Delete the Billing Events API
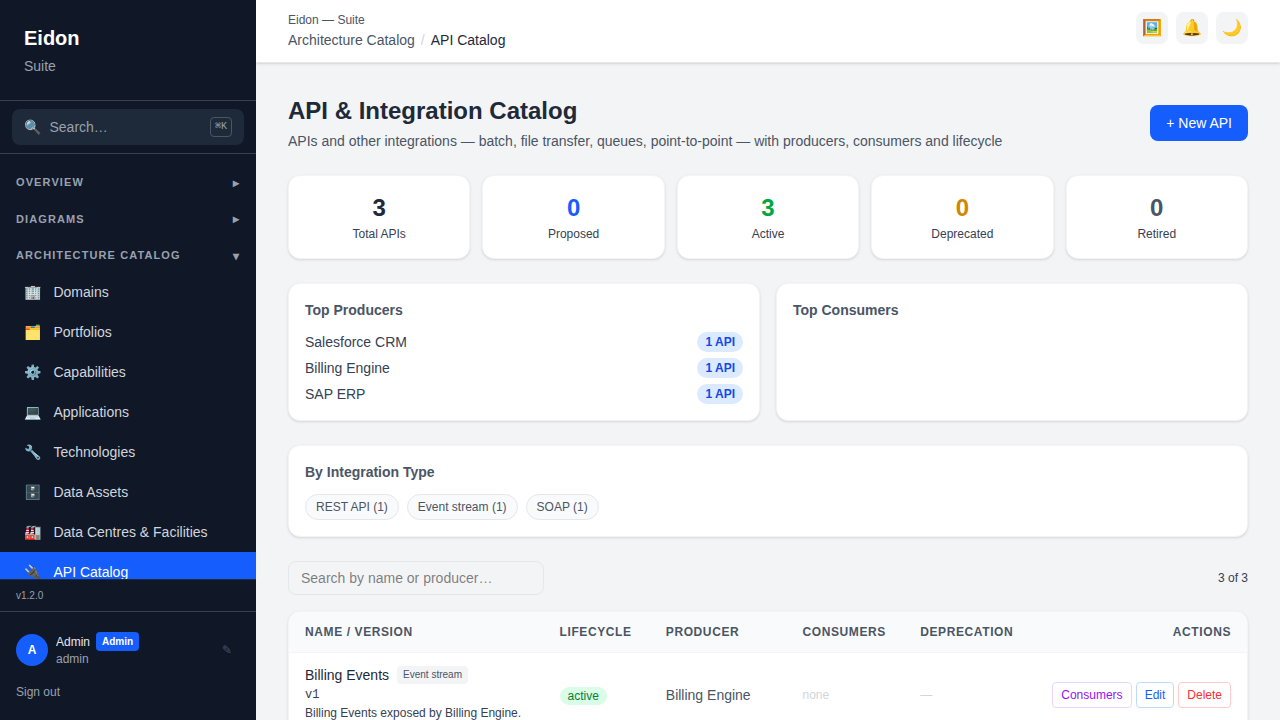This screenshot has width=1280, height=720. tap(1204, 695)
